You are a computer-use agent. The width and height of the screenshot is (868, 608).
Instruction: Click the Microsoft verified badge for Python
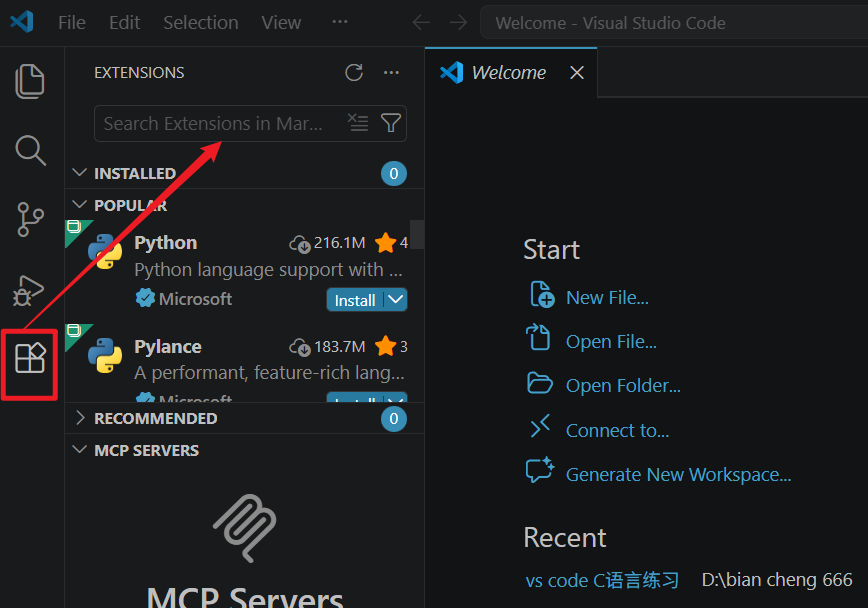[145, 298]
